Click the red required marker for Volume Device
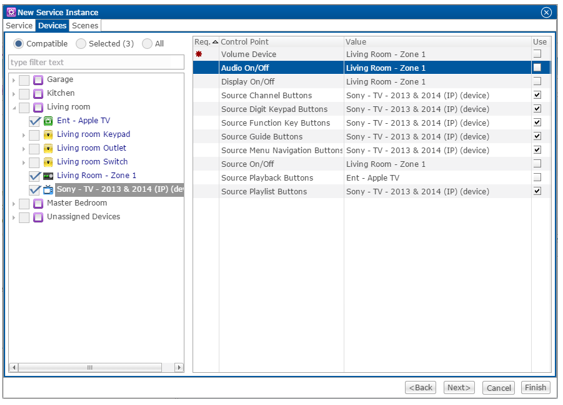This screenshot has width=563, height=405. (199, 54)
